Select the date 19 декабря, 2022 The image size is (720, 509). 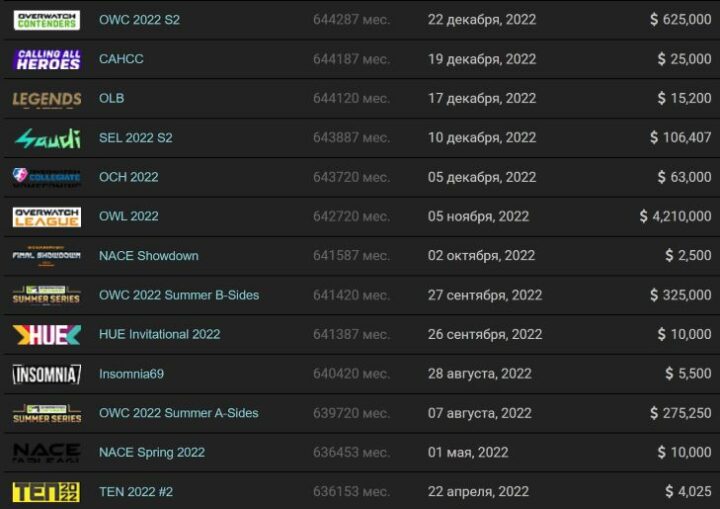[482, 59]
